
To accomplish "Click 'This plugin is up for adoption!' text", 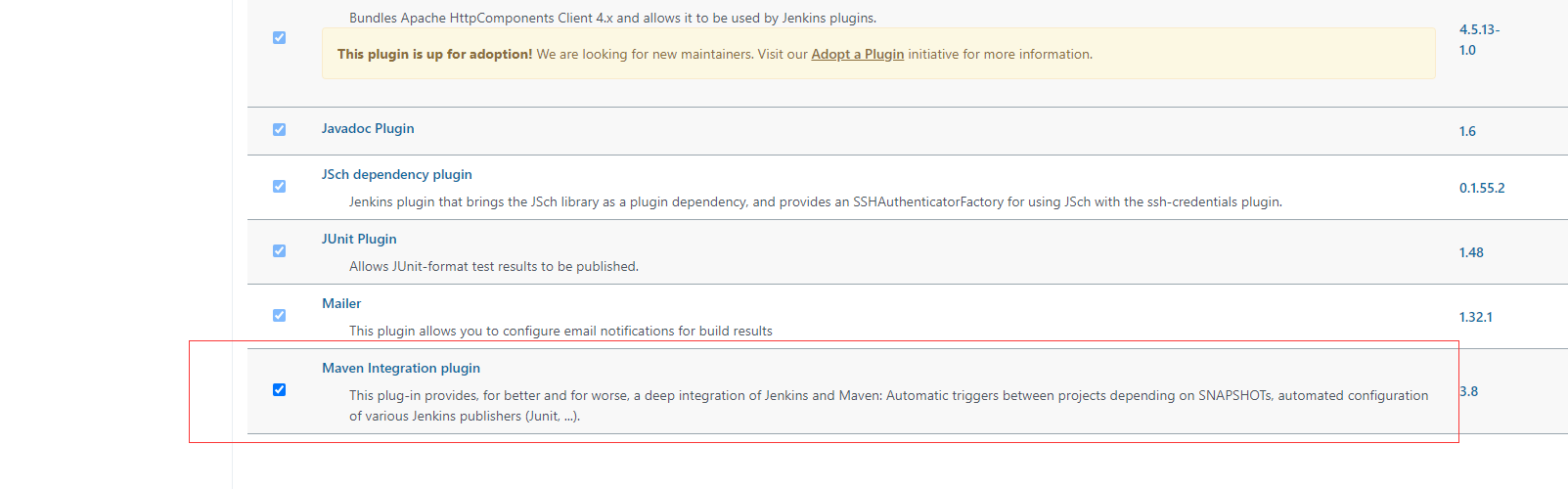I will 435,54.
